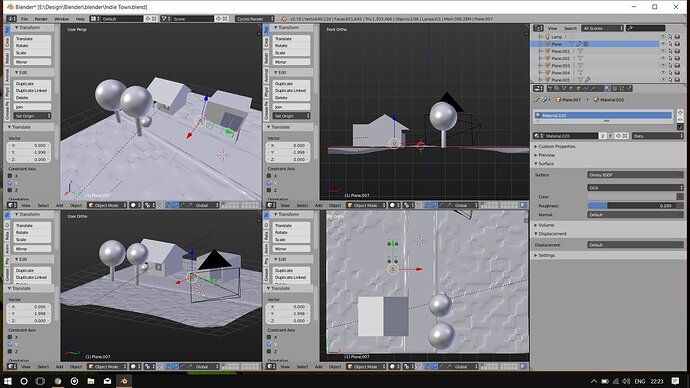Screen dimensions: 690x388
Task: Open the Properties editor type selector
Action: (x=538, y=88)
